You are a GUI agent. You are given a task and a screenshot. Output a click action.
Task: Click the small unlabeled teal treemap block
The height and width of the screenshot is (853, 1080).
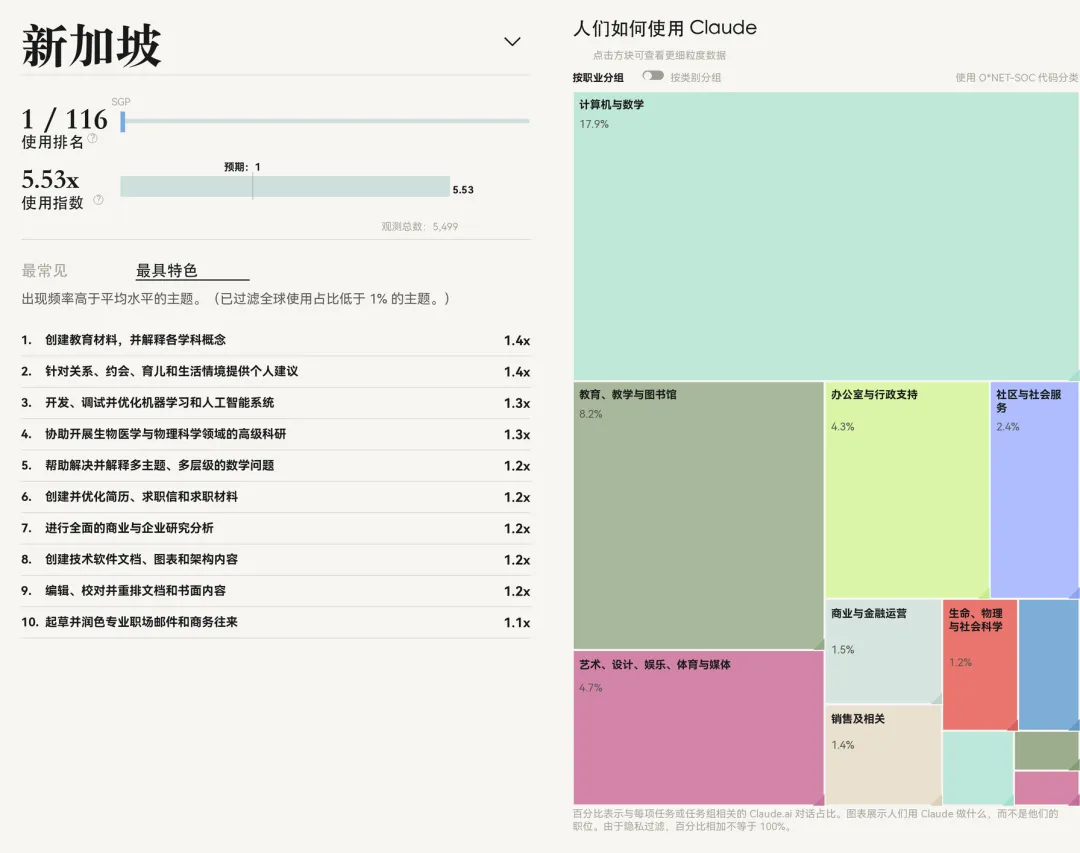click(x=978, y=768)
